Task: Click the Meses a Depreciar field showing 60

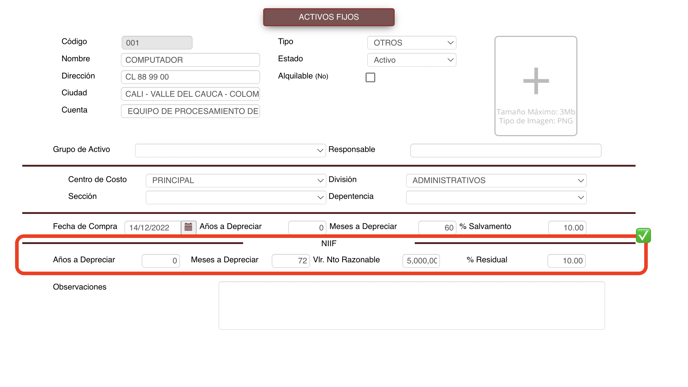Action: (437, 227)
